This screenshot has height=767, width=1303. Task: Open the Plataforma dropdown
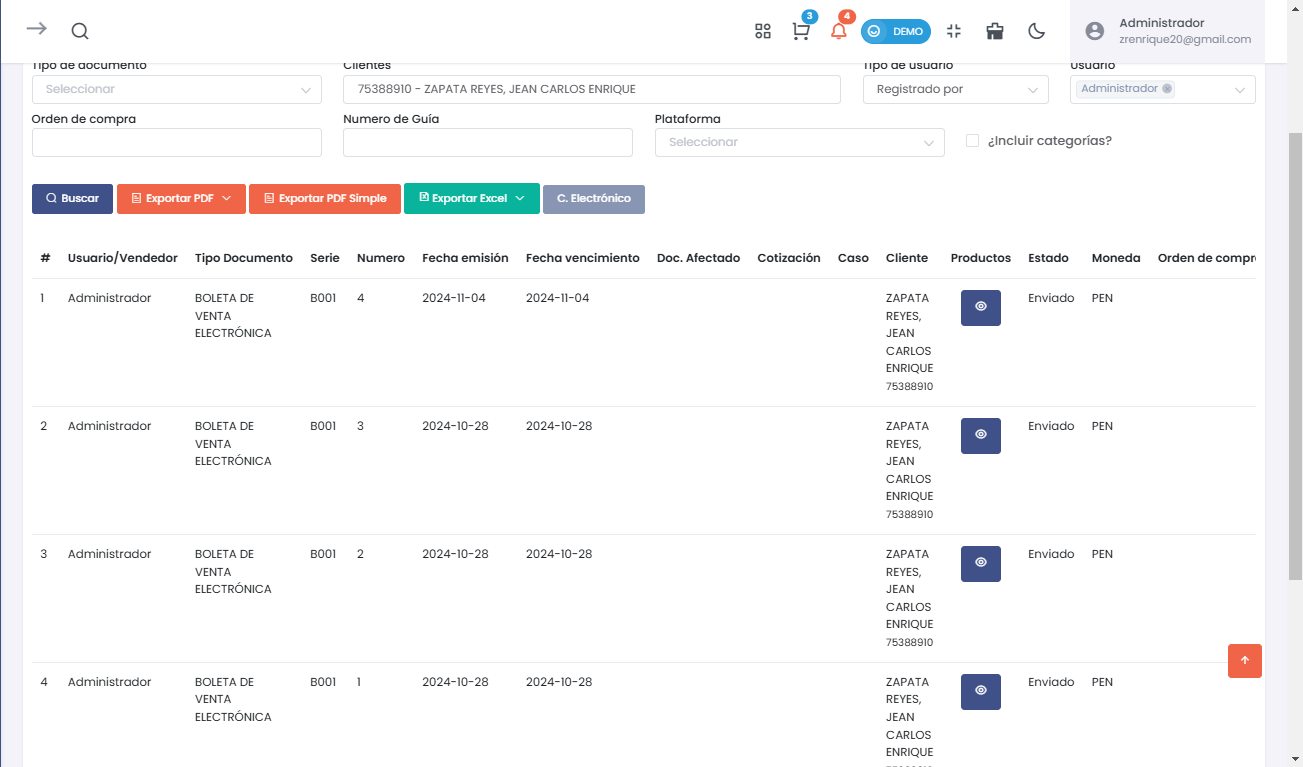click(800, 142)
